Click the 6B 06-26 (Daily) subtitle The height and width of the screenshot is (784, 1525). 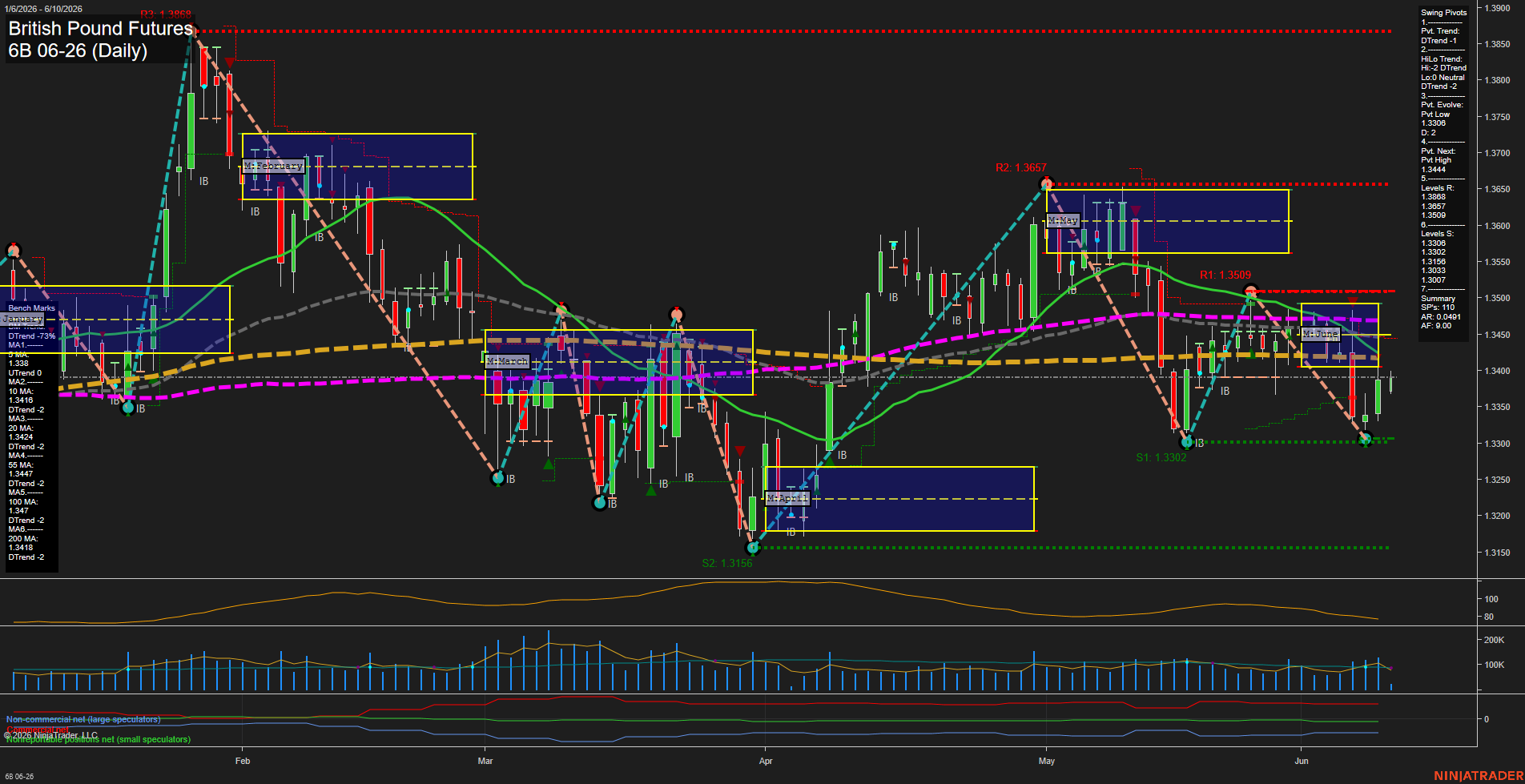point(78,50)
